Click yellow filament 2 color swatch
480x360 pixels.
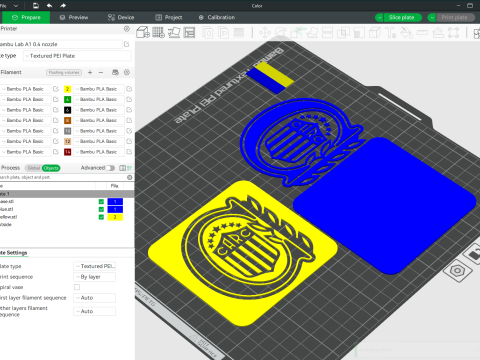click(x=67, y=89)
